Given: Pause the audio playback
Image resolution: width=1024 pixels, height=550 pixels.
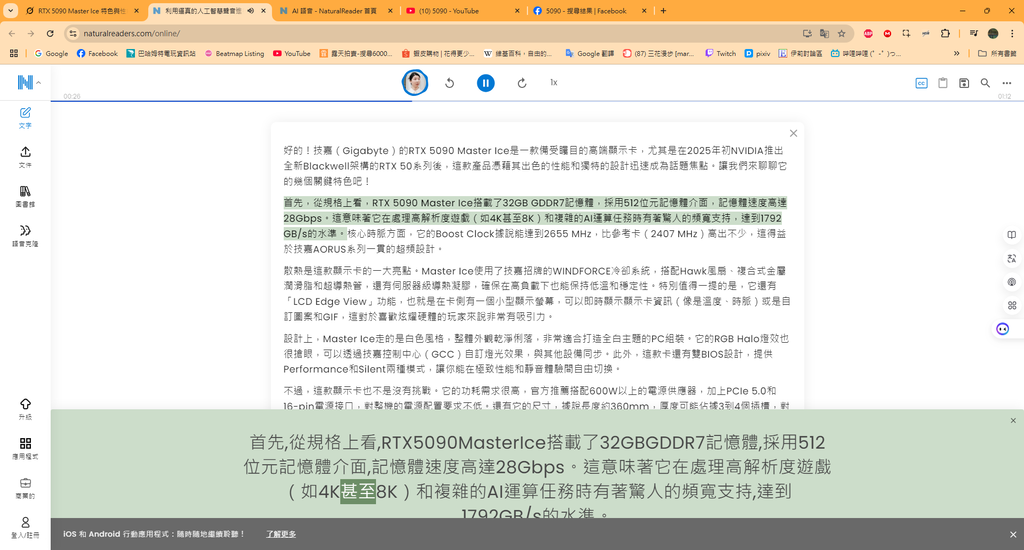Looking at the screenshot, I should (x=485, y=83).
